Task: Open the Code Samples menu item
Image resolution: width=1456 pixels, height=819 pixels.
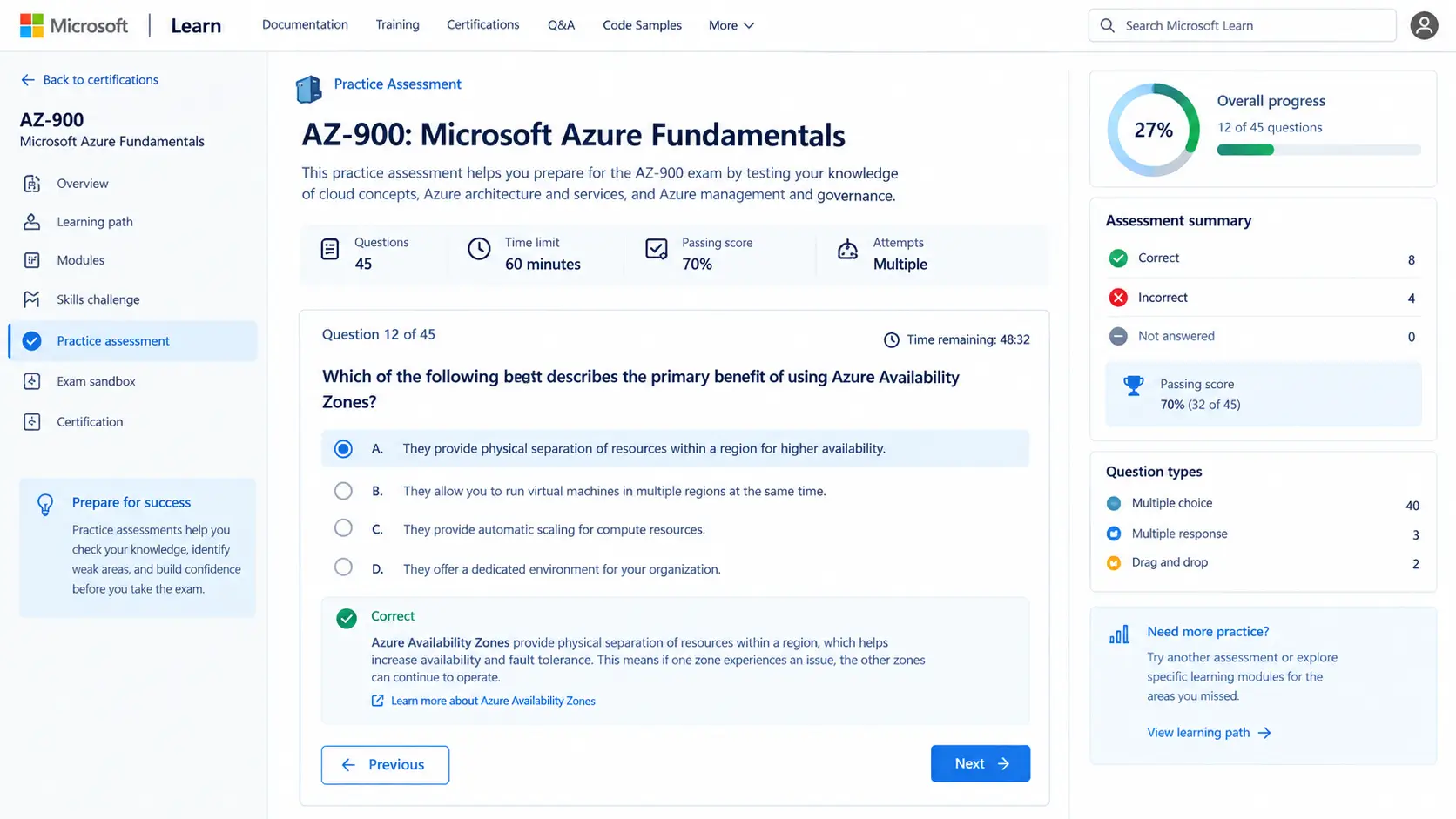Action: (x=642, y=25)
